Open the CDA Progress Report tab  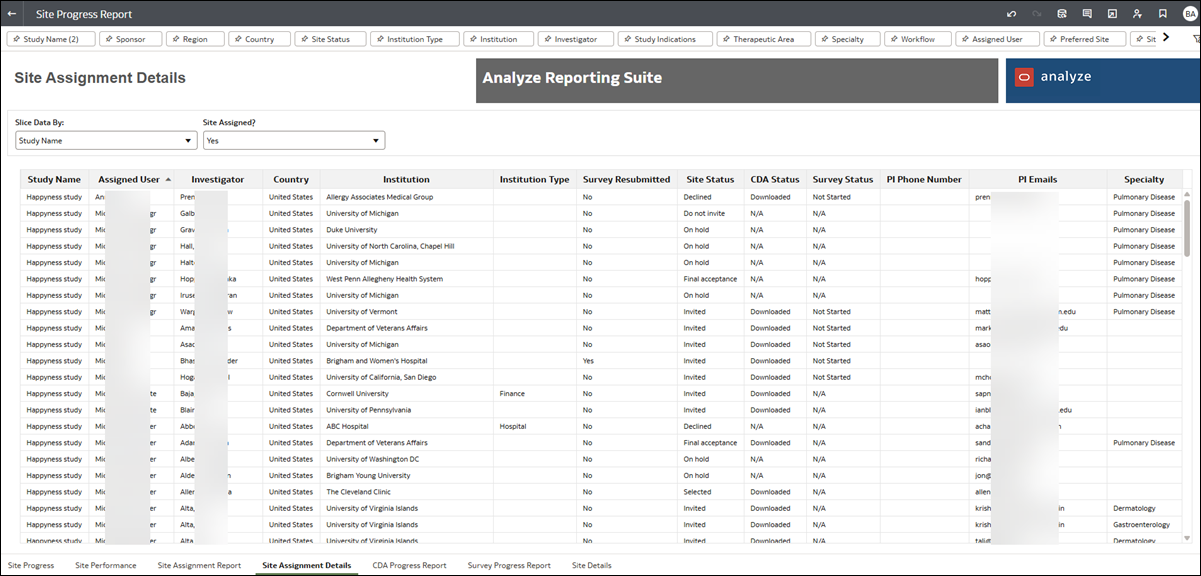(x=409, y=565)
